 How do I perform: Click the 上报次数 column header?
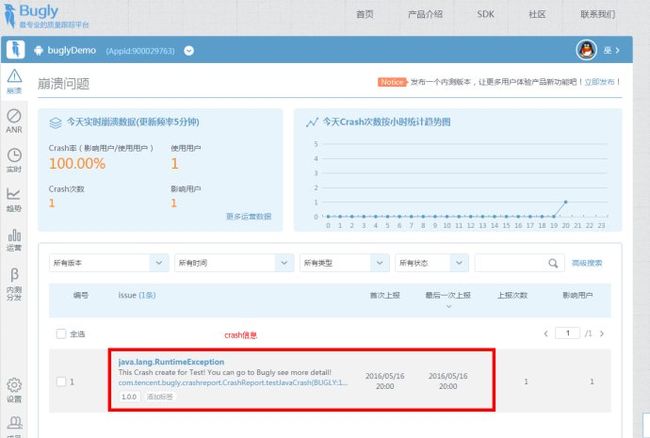click(x=513, y=295)
